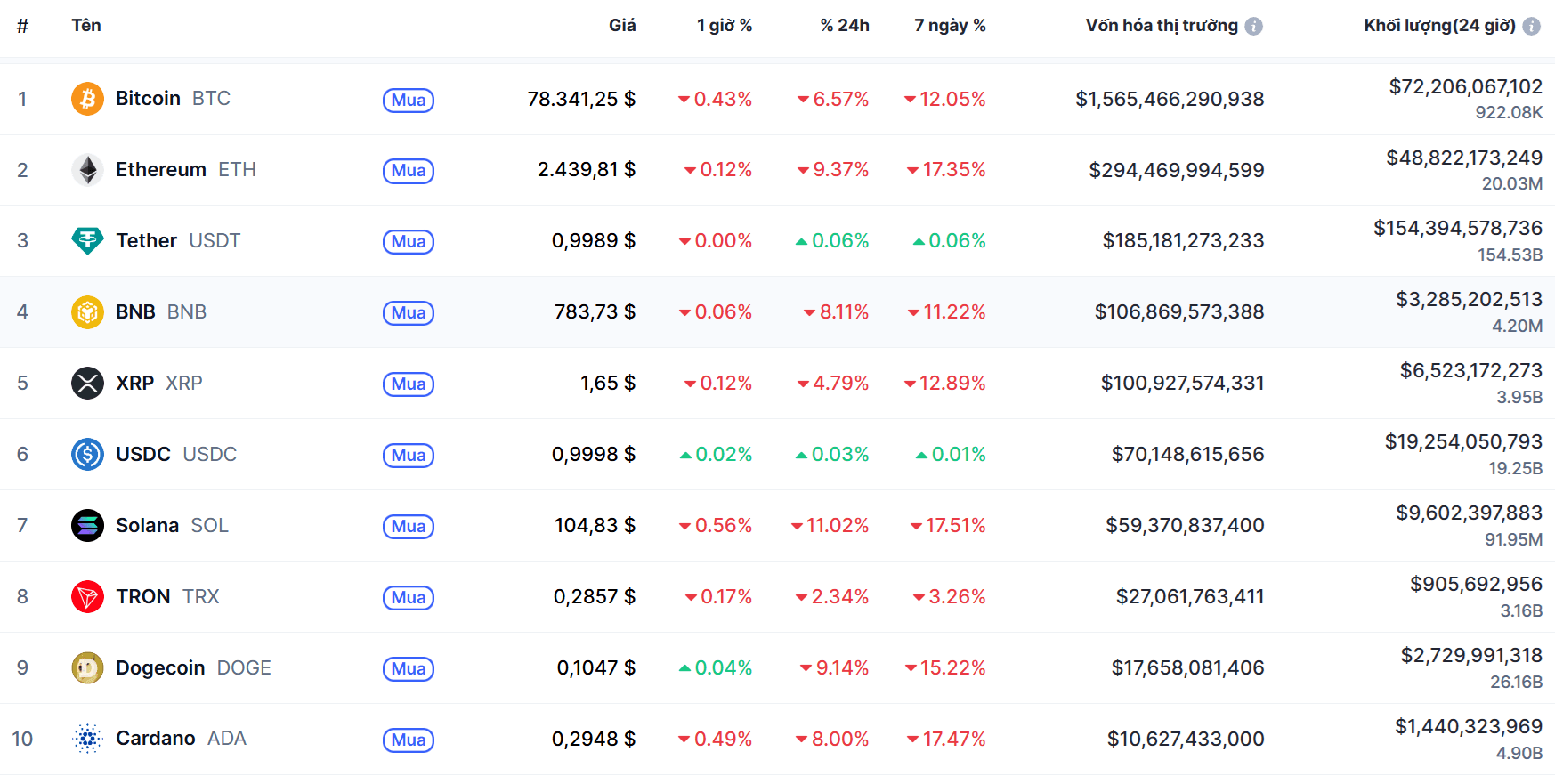Screen dimensions: 1555x784
Task: Open the Cardano ADA name link
Action: [x=181, y=739]
